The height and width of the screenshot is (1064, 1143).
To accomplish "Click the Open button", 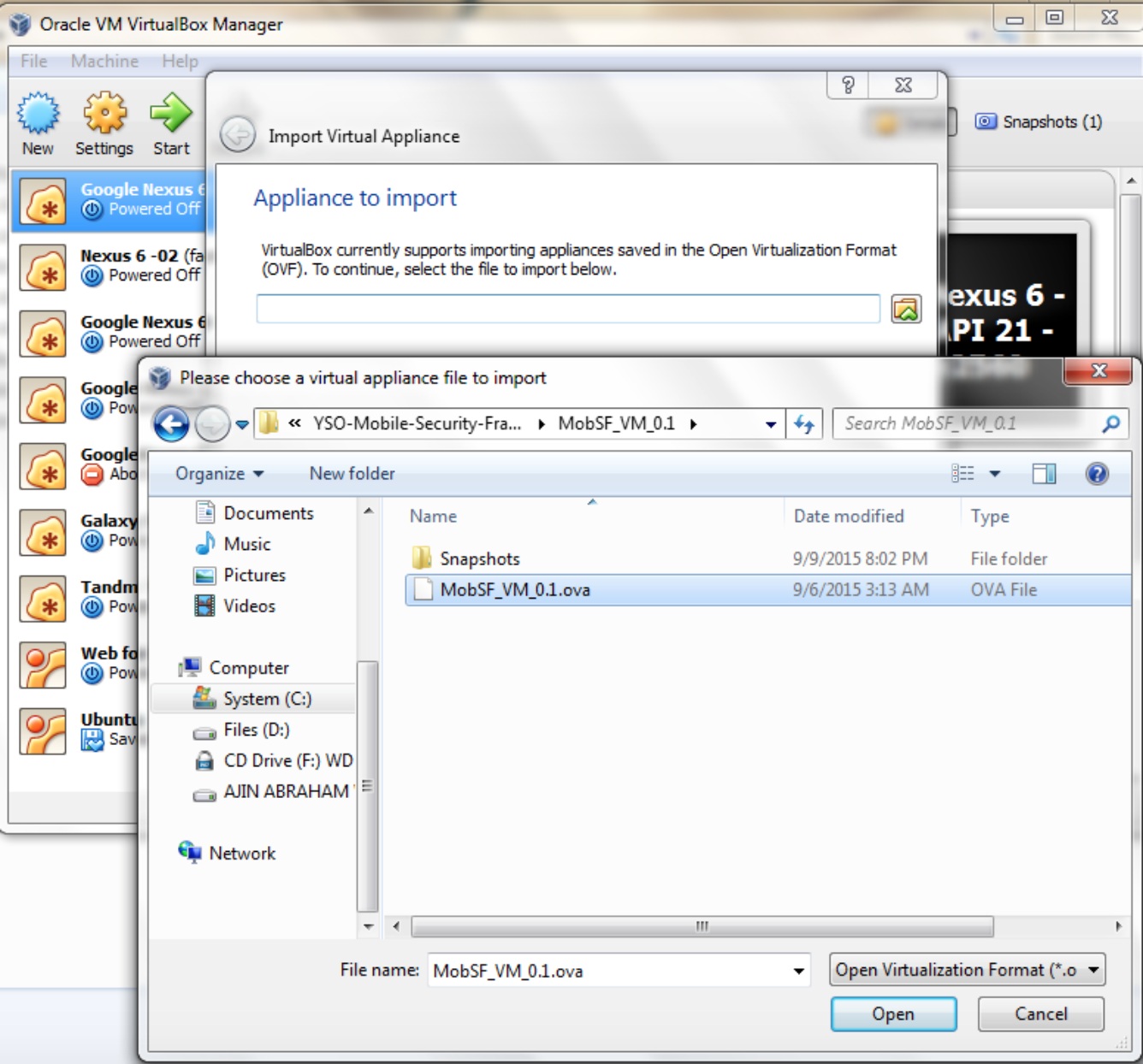I will click(x=893, y=1014).
